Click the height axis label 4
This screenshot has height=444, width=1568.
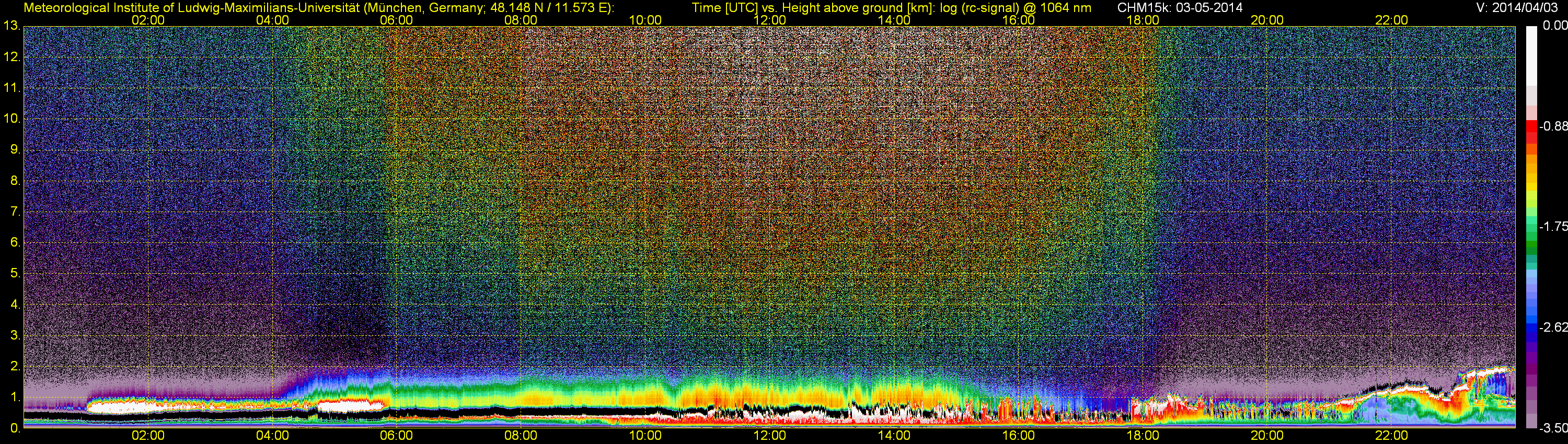pyautogui.click(x=15, y=305)
